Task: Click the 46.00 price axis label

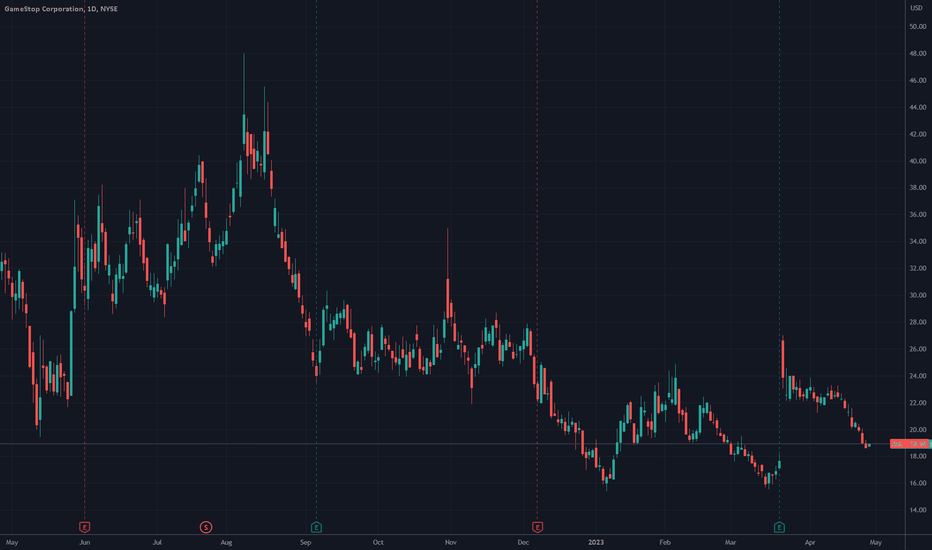Action: tap(917, 80)
